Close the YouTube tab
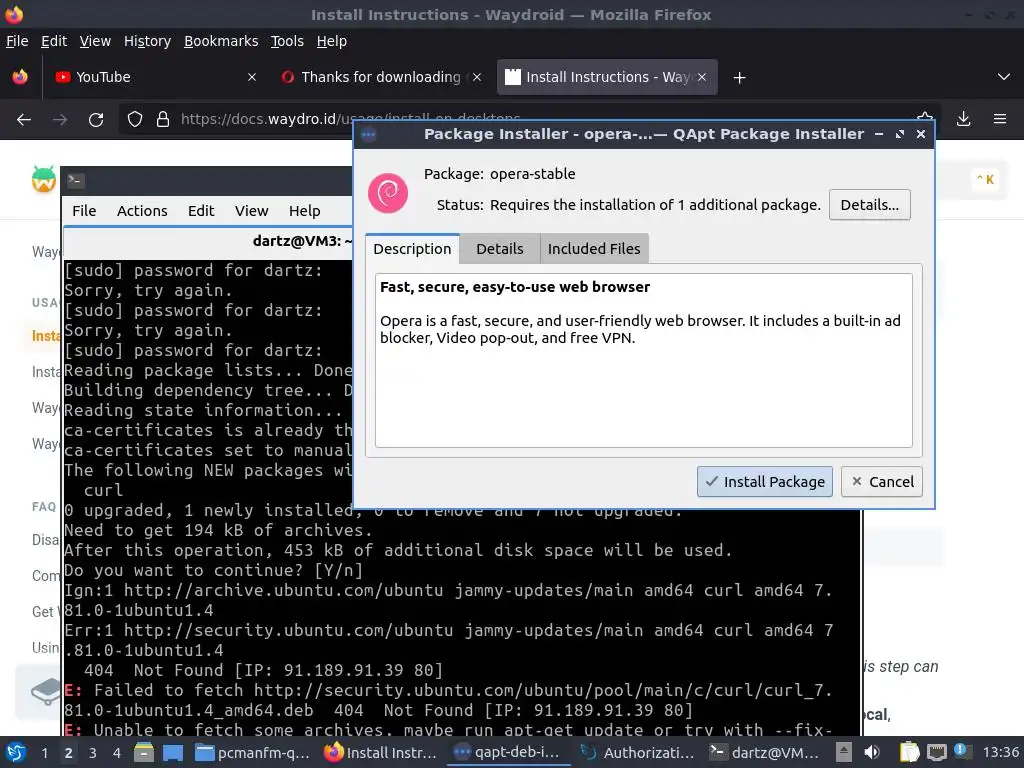This screenshot has width=1024, height=768. click(x=251, y=77)
